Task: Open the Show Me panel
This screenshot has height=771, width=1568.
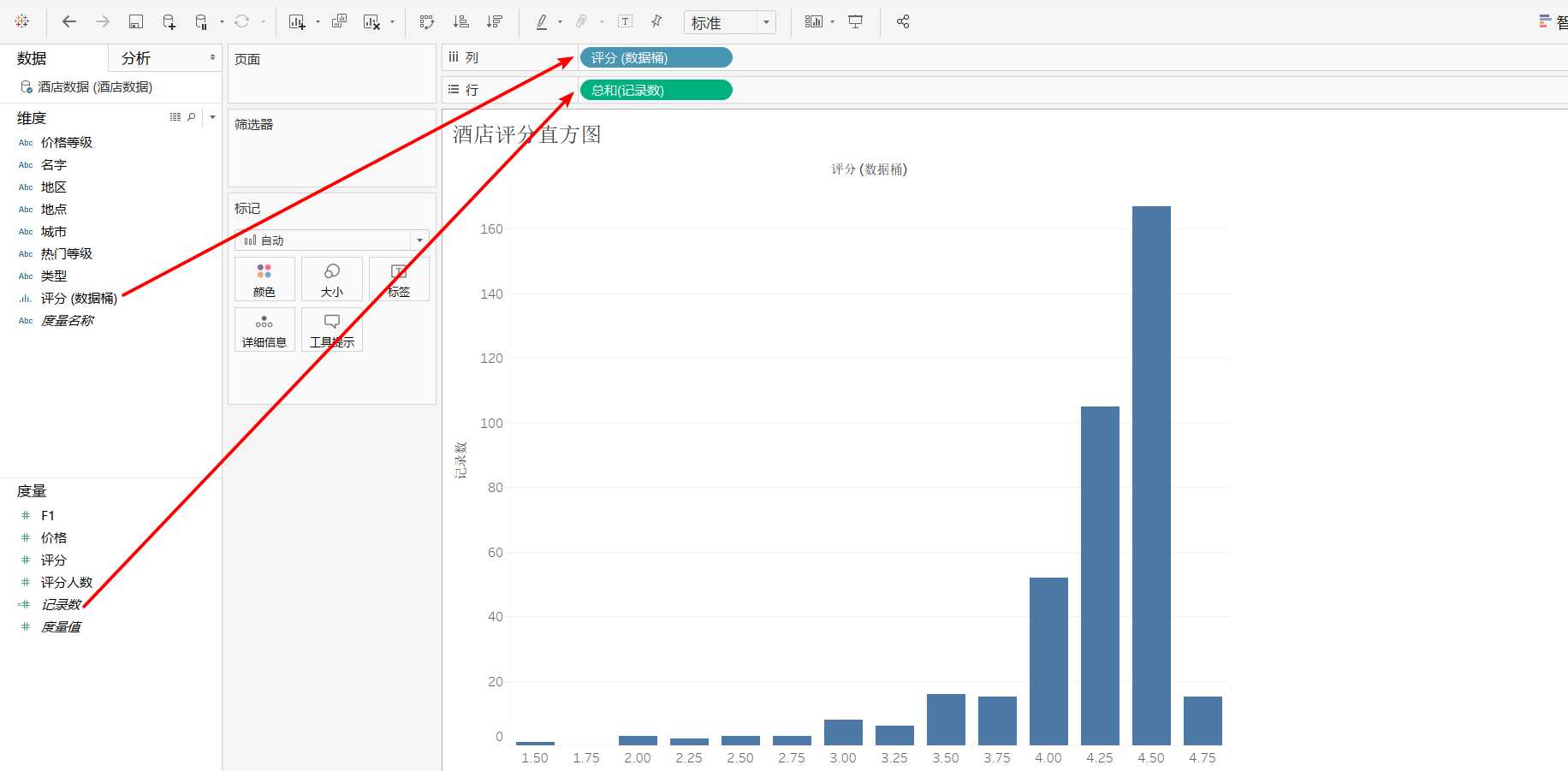Action: 1552,21
